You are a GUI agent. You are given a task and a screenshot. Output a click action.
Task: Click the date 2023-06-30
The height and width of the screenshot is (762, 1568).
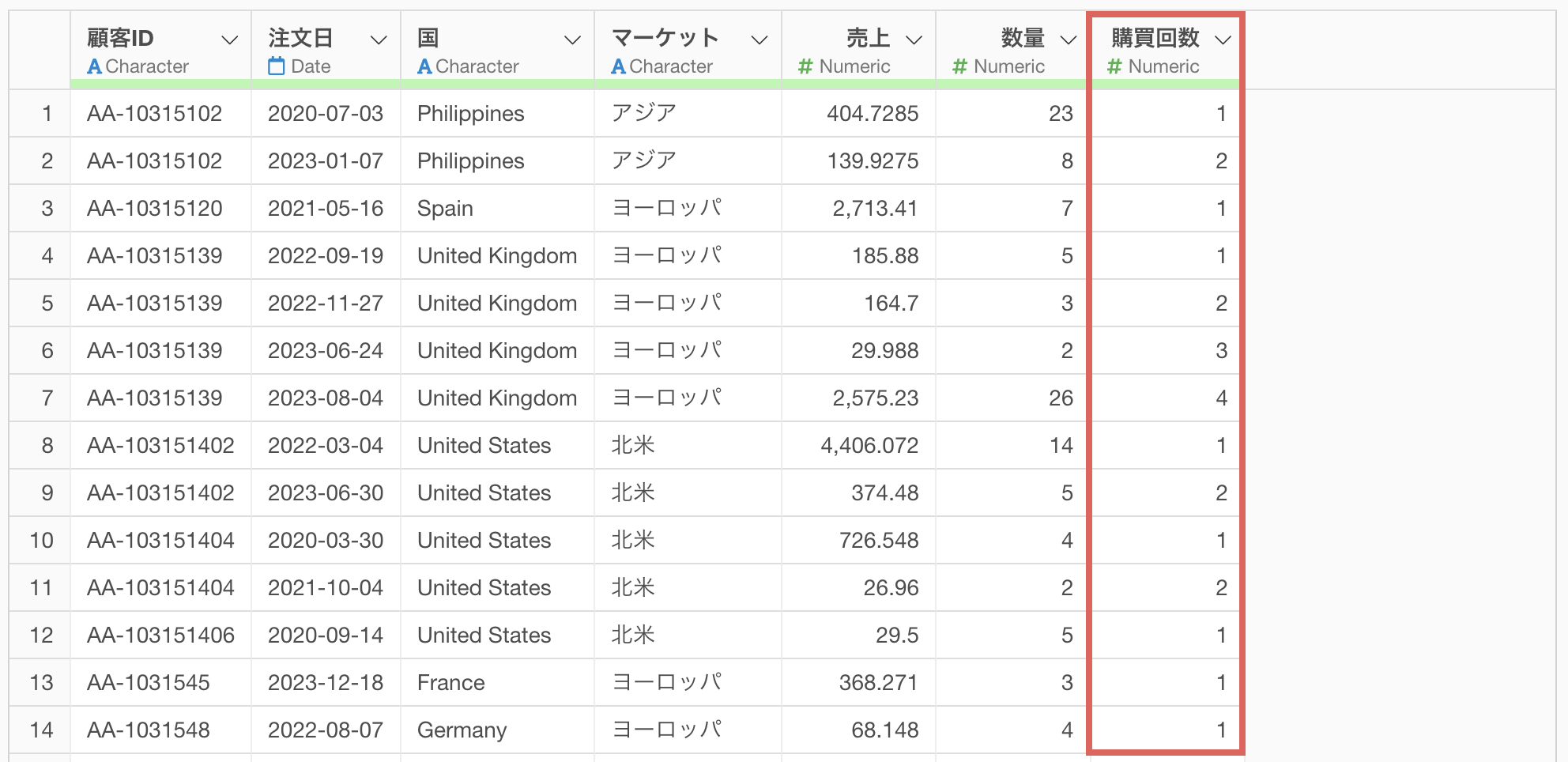point(326,493)
